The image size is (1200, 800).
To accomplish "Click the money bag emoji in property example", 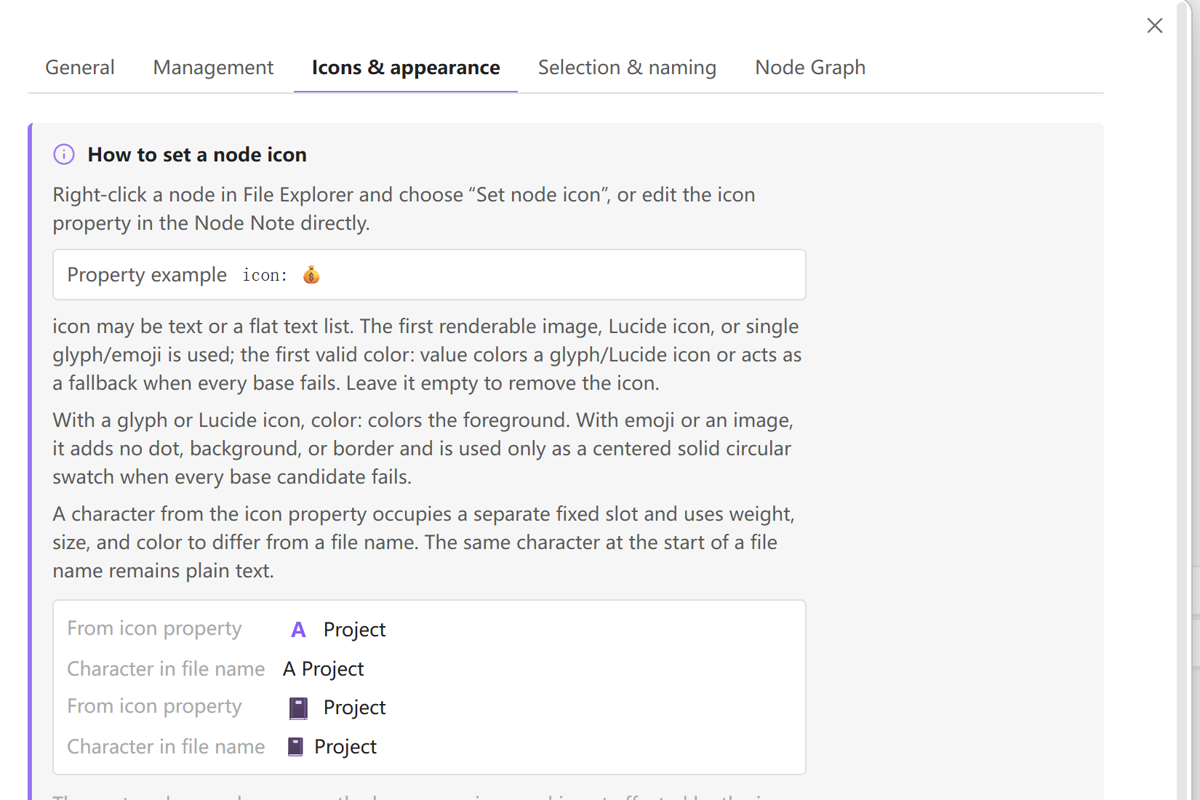I will tap(311, 275).
